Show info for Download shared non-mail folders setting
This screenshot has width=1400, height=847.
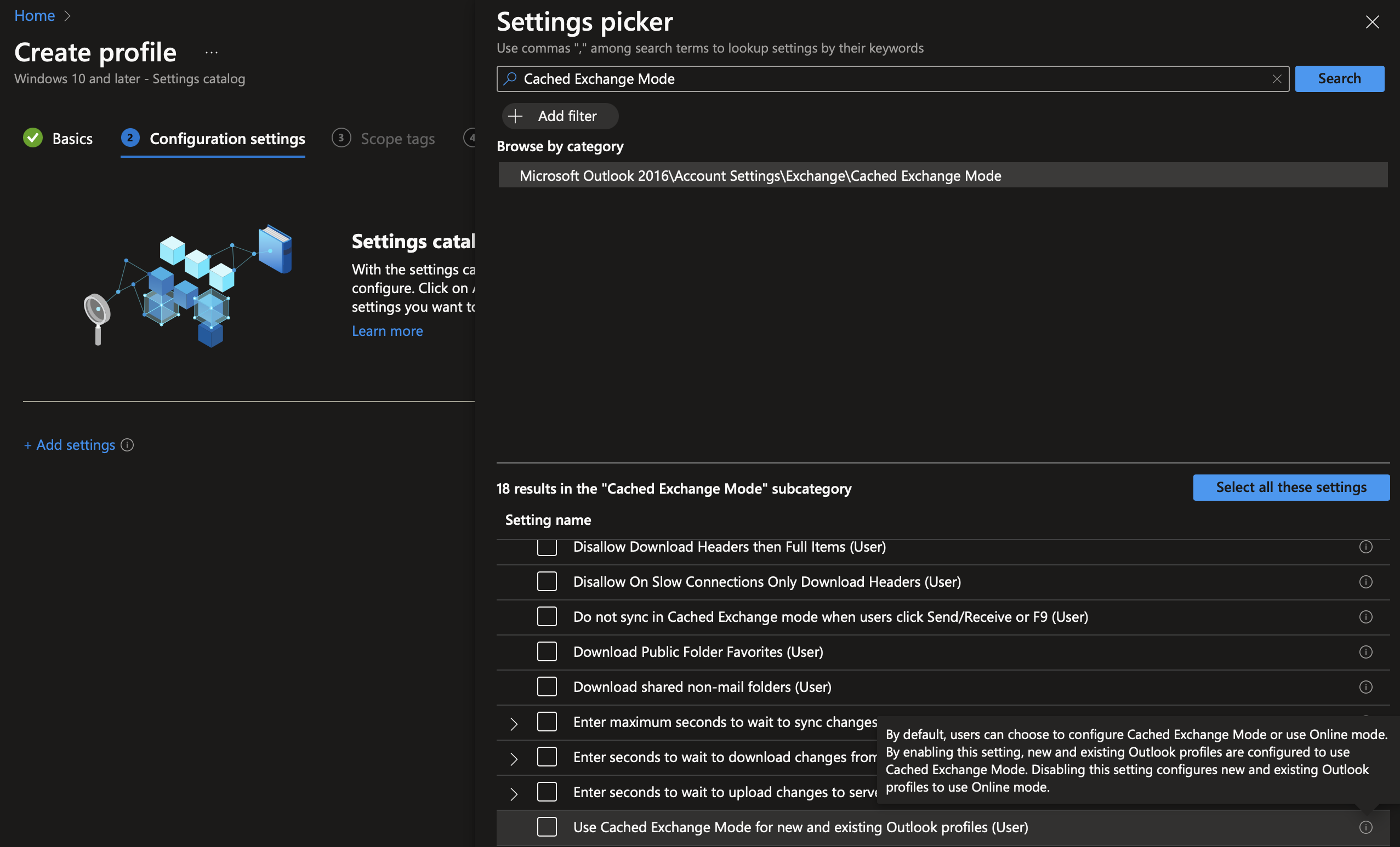1366,686
